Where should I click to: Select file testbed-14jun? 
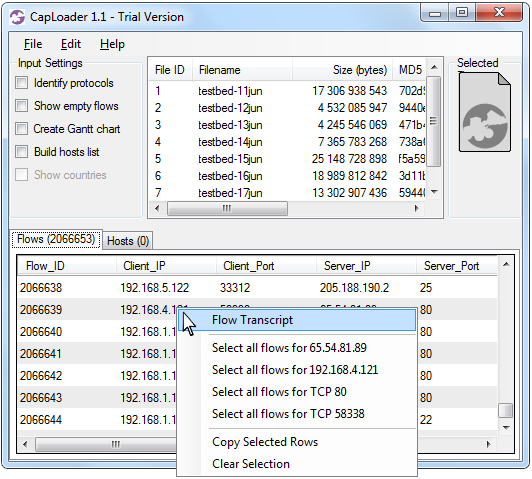pos(287,142)
